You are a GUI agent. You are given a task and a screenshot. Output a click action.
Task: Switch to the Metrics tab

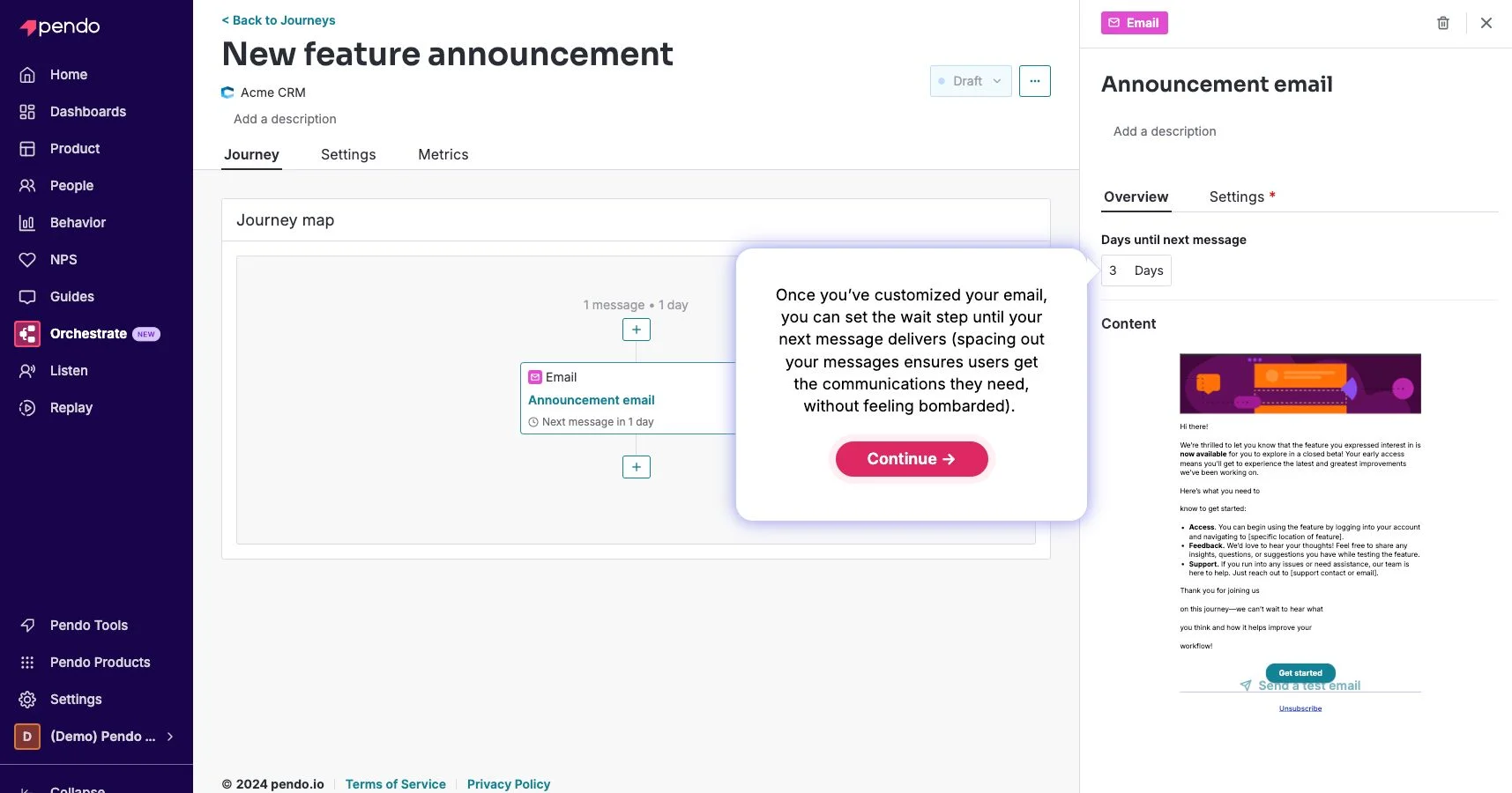pyautogui.click(x=443, y=154)
